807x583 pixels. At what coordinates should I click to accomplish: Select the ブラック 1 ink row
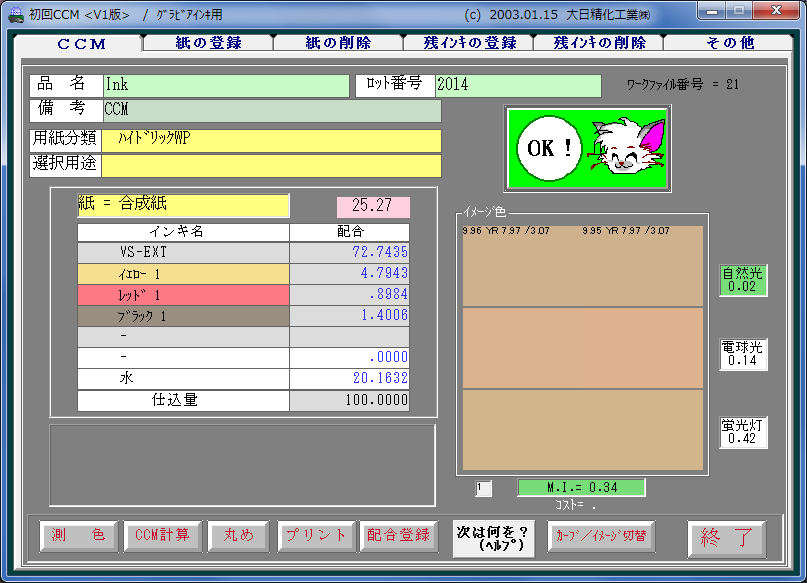pyautogui.click(x=183, y=316)
